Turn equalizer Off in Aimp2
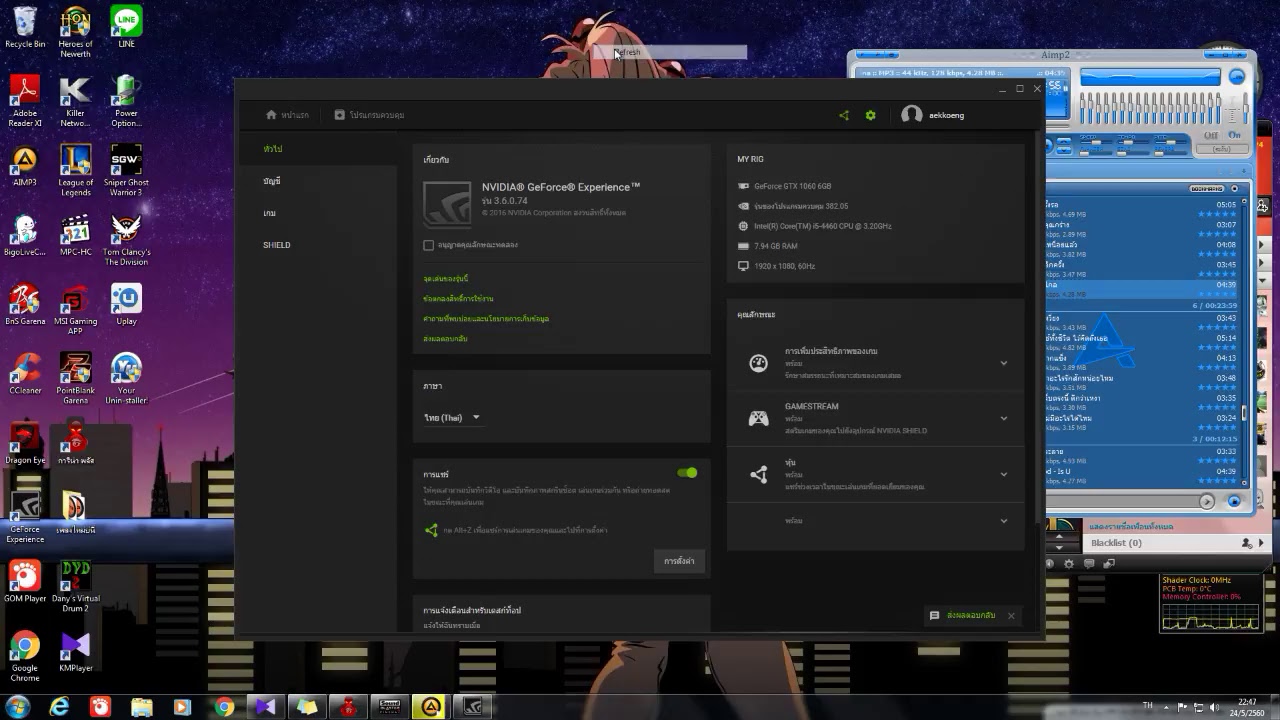Image resolution: width=1280 pixels, height=720 pixels. point(1212,135)
